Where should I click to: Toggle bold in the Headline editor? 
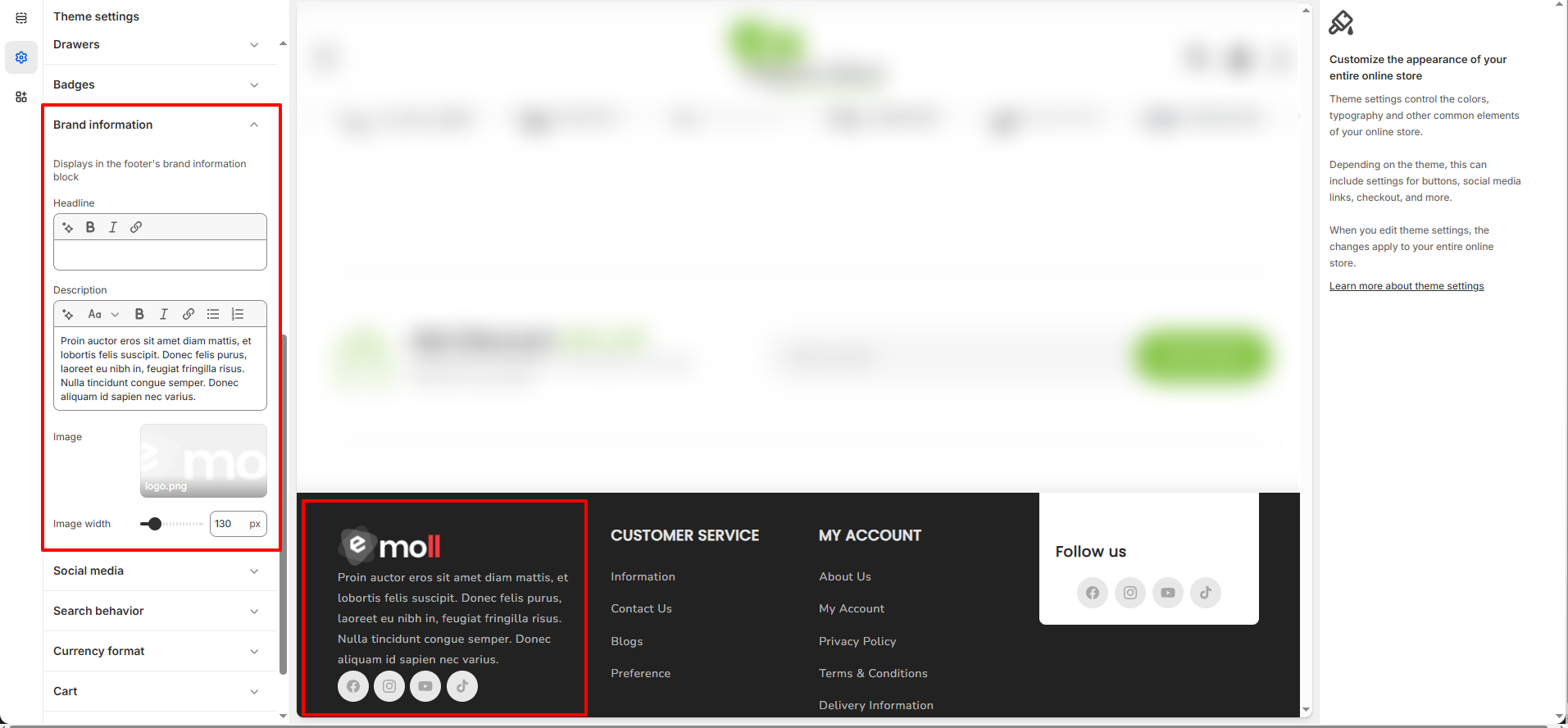point(90,227)
